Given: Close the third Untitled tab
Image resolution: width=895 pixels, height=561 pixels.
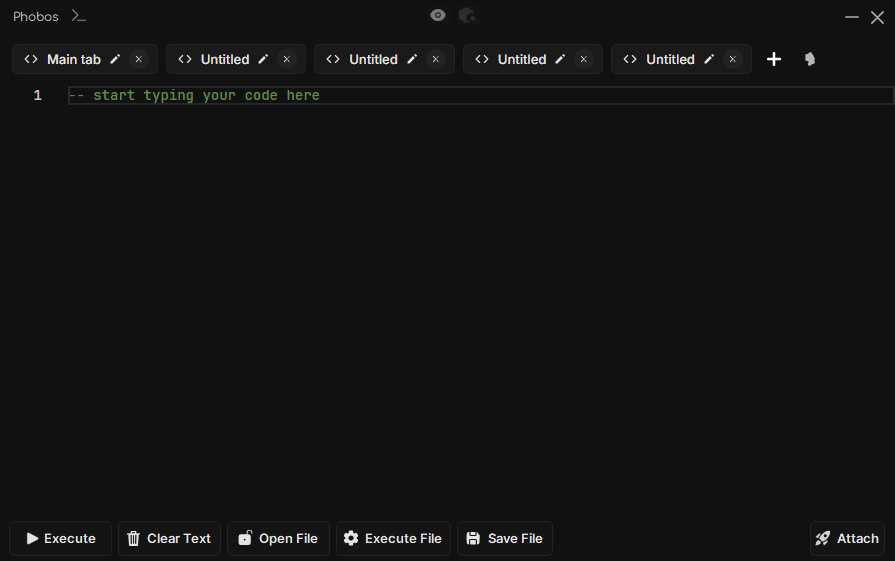Looking at the screenshot, I should coord(583,59).
